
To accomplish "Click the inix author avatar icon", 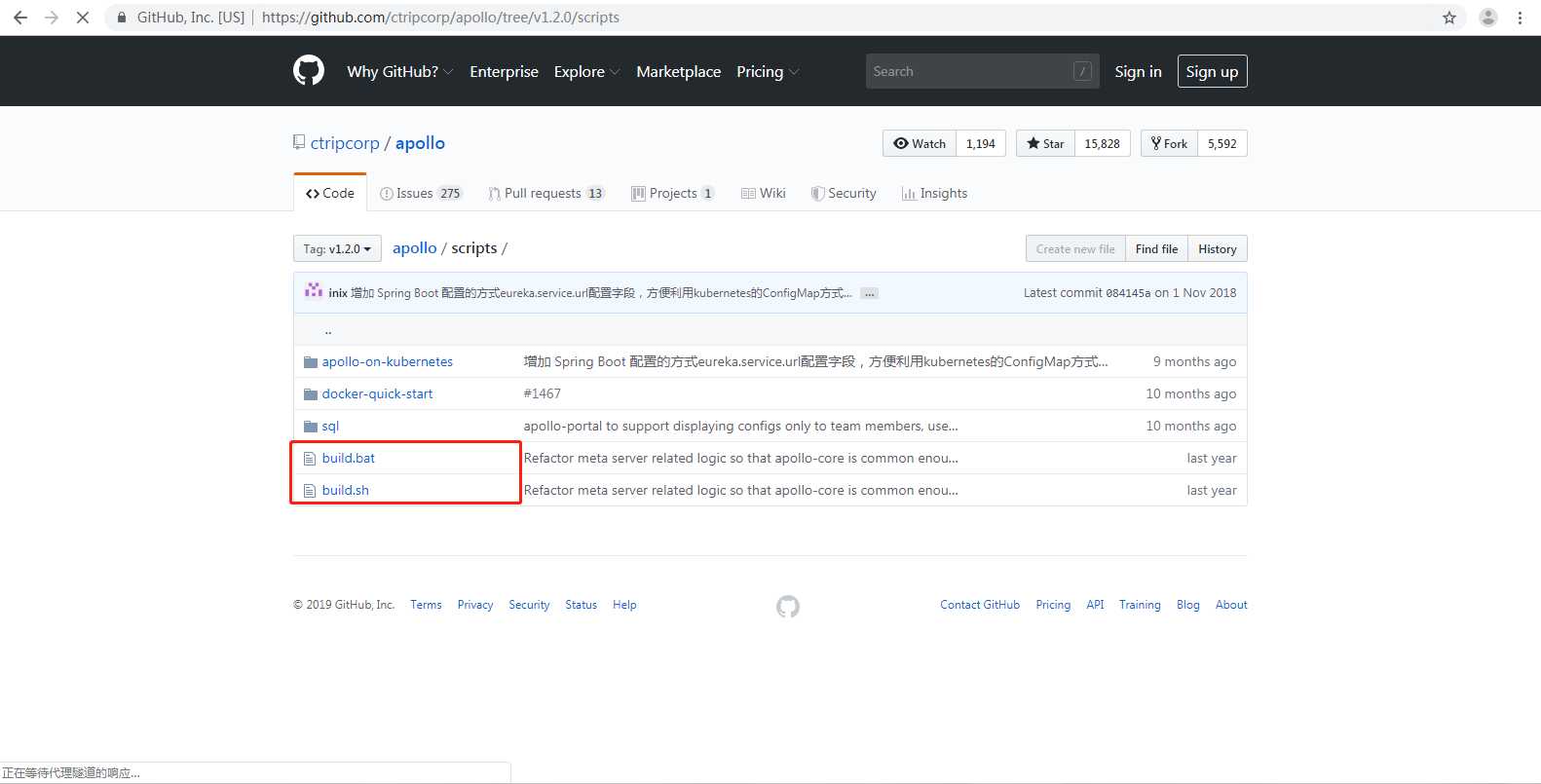I will point(314,290).
